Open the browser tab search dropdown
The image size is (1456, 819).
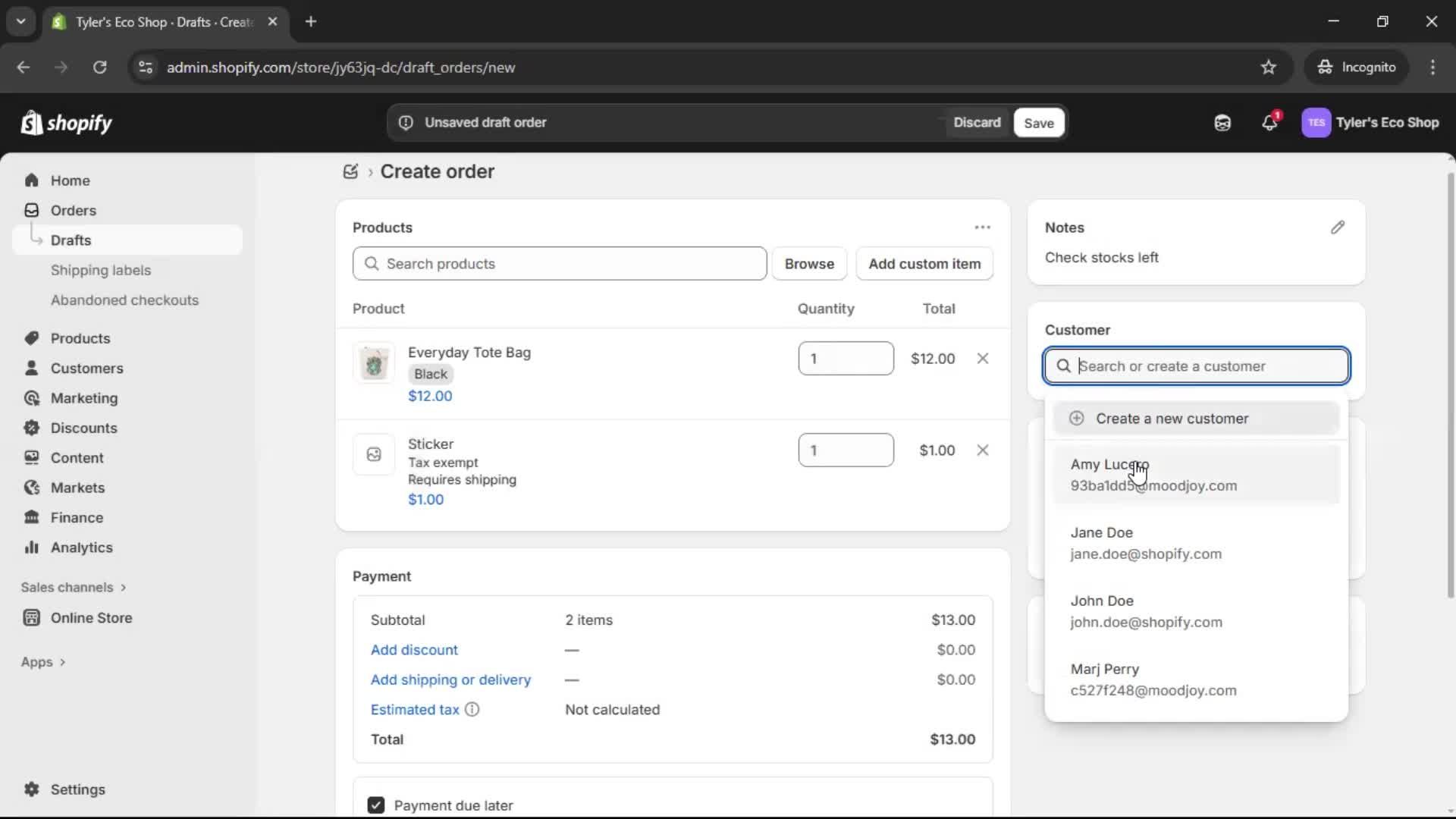pyautogui.click(x=20, y=21)
